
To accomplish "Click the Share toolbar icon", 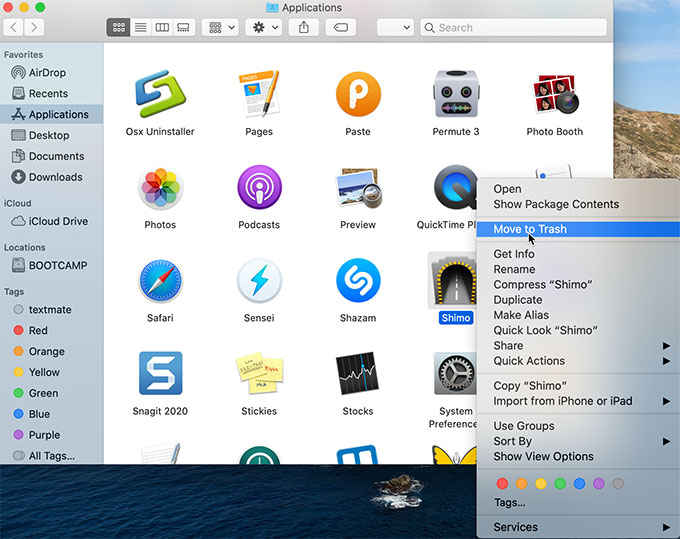I will [304, 28].
